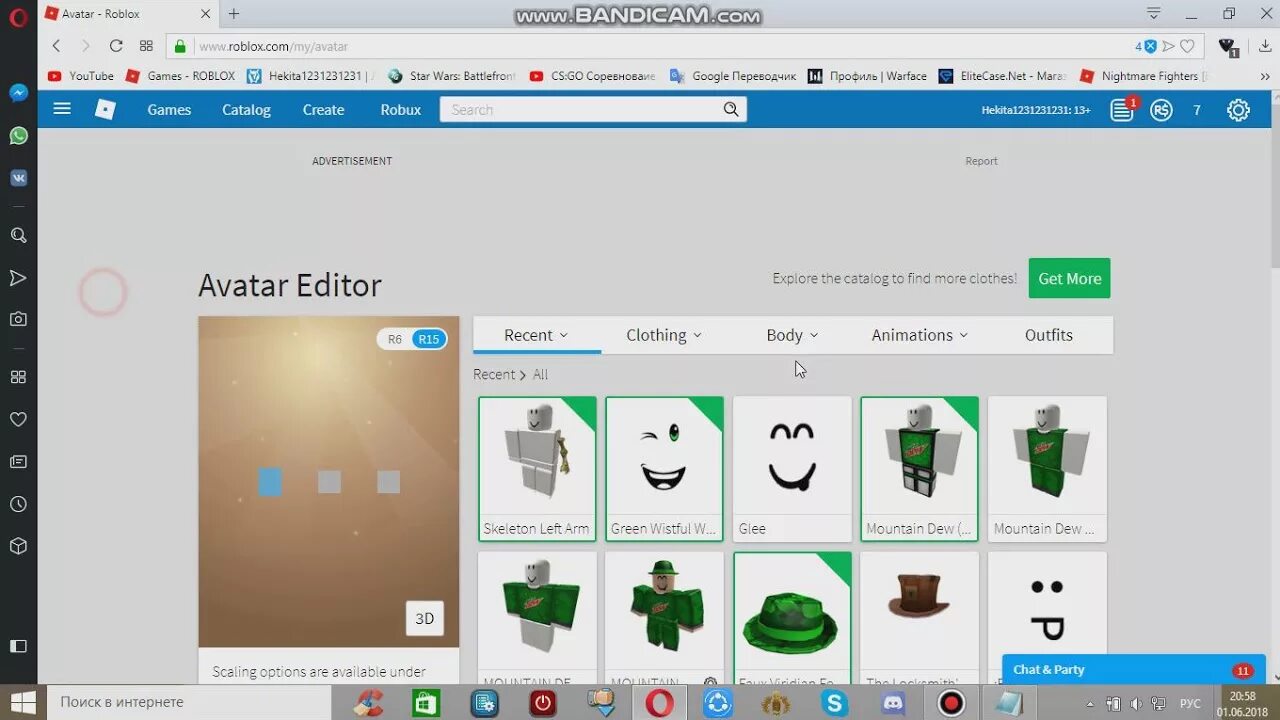The width and height of the screenshot is (1280, 720).
Task: Click the Hekita1231231231 username
Action: point(1036,111)
